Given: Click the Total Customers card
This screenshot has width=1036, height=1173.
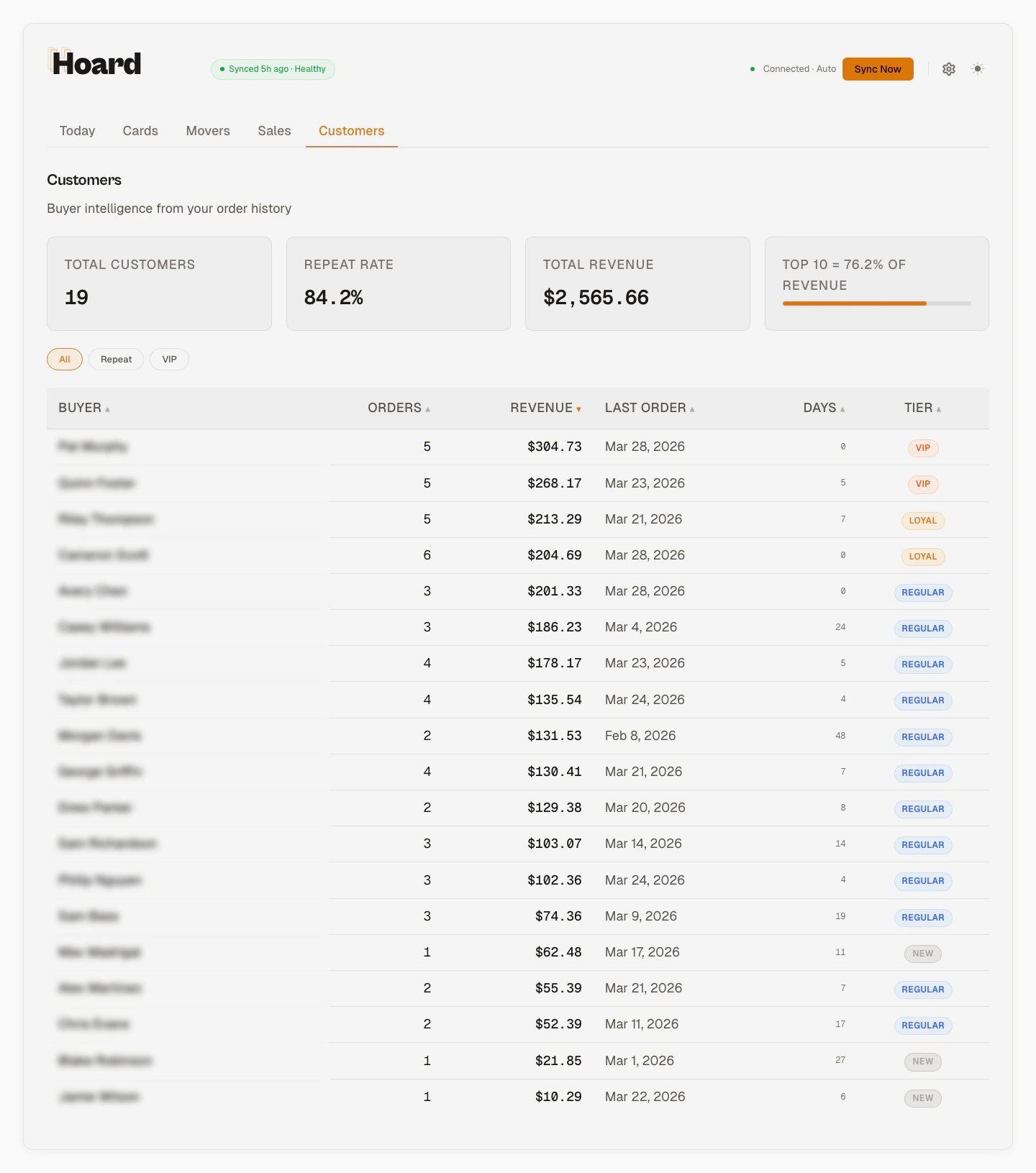Looking at the screenshot, I should (x=159, y=284).
